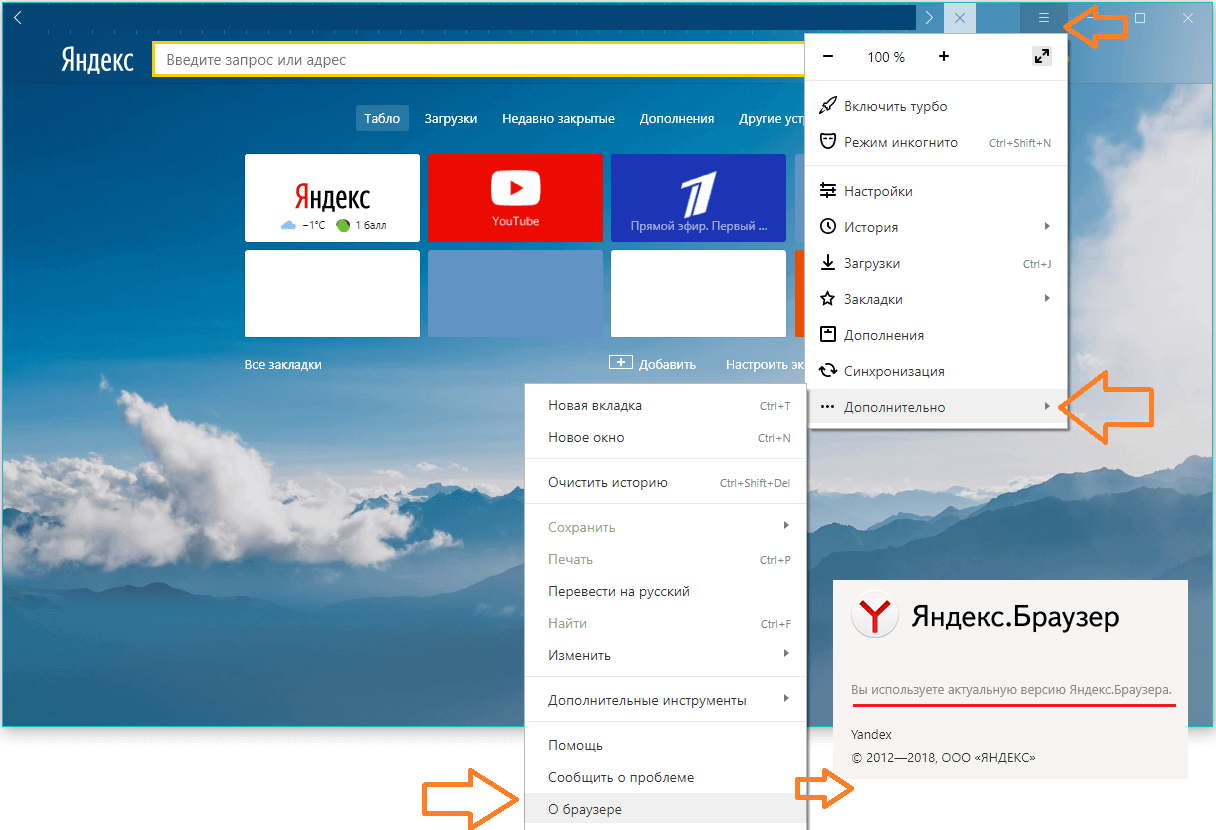Click the Загрузки download arrow icon in menu
Viewport: 1216px width, 830px height.
[828, 263]
